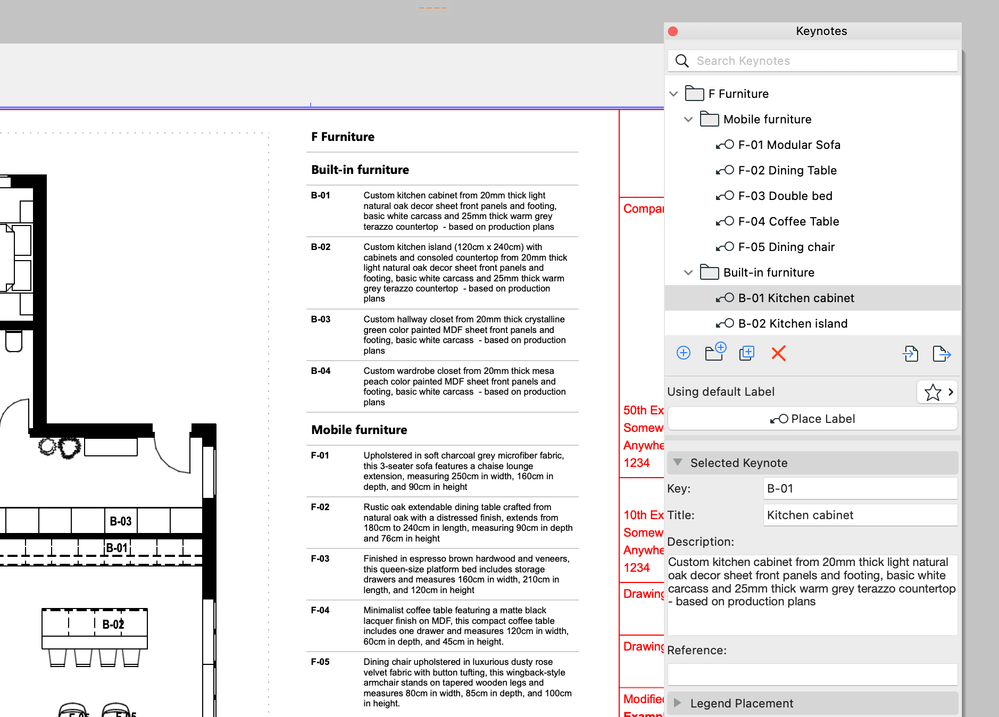
Task: Open the chevron beside the favorite star
Action: (949, 391)
